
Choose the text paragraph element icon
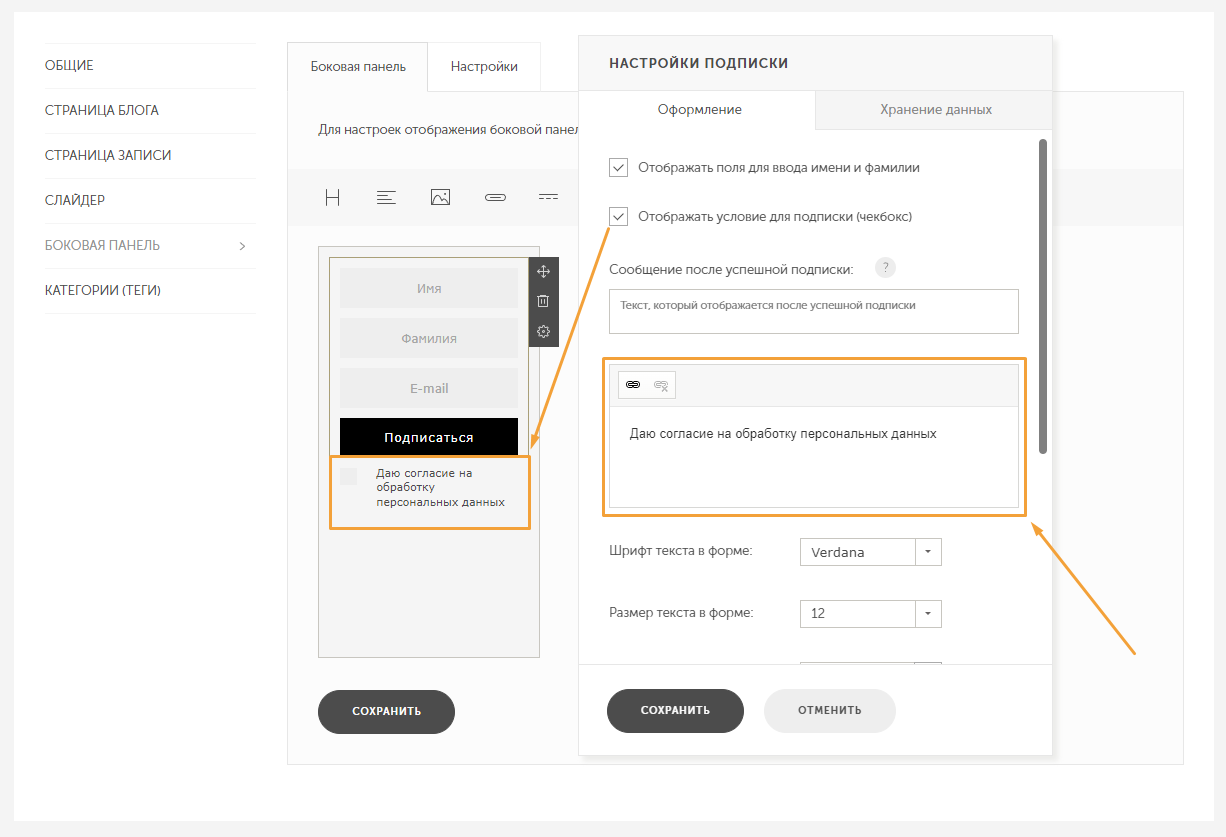(x=386, y=197)
